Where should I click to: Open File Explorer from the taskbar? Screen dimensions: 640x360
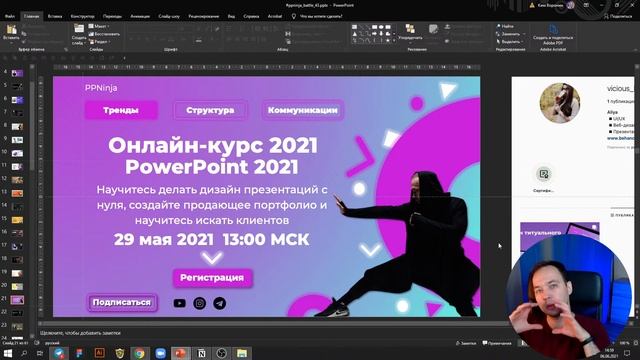pyautogui.click(x=242, y=353)
